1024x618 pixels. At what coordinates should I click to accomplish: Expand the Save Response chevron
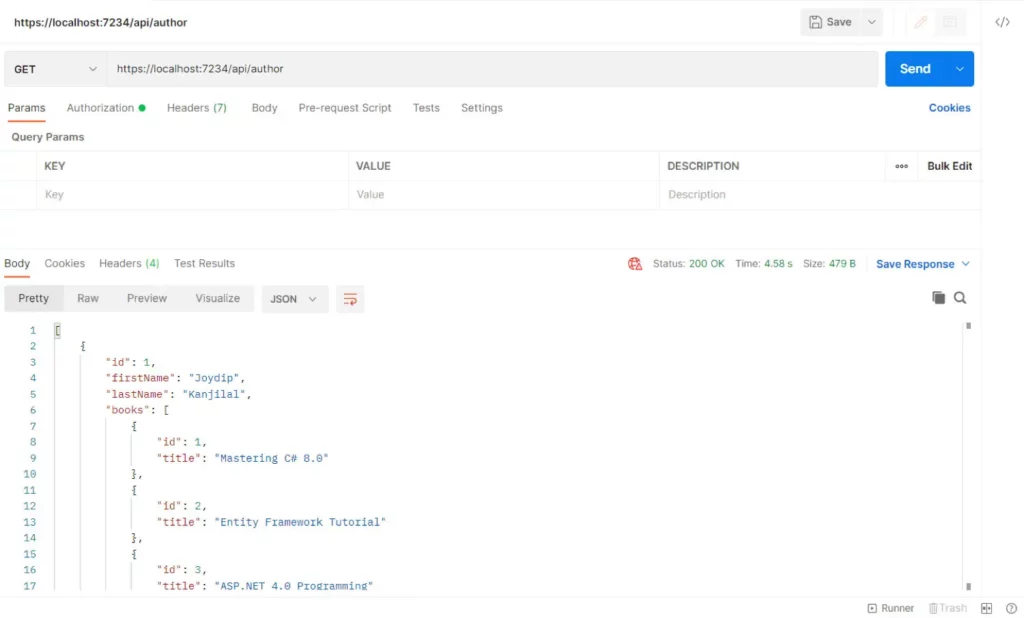(x=966, y=264)
